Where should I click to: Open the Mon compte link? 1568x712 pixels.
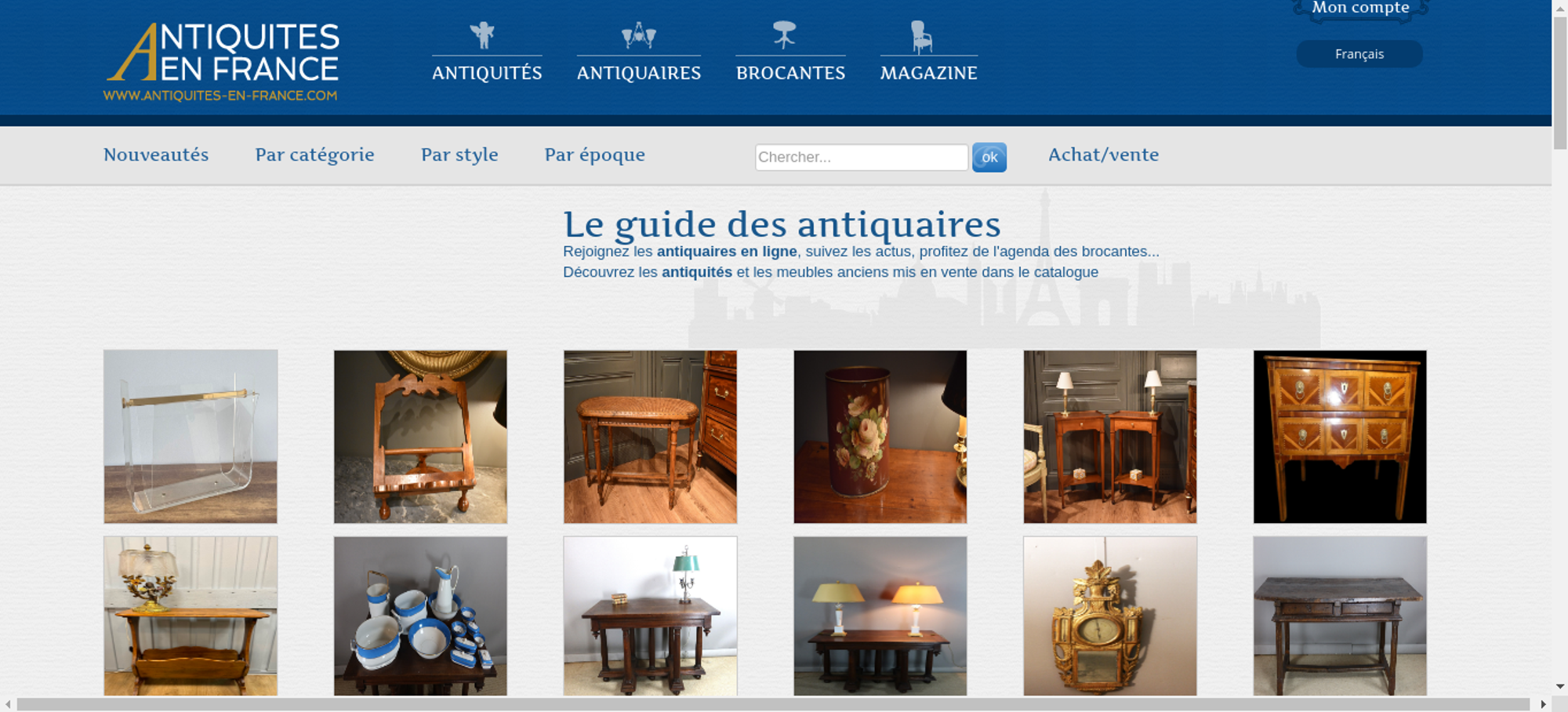click(x=1360, y=8)
